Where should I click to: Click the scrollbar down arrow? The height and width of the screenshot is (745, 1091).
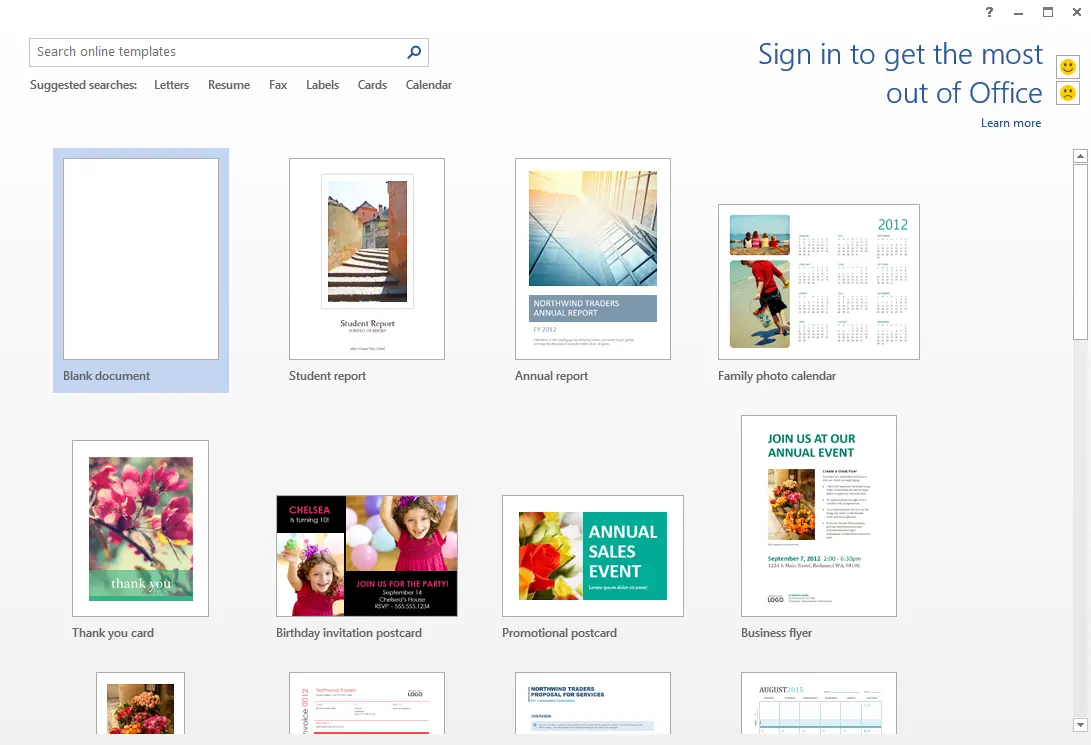pos(1080,725)
